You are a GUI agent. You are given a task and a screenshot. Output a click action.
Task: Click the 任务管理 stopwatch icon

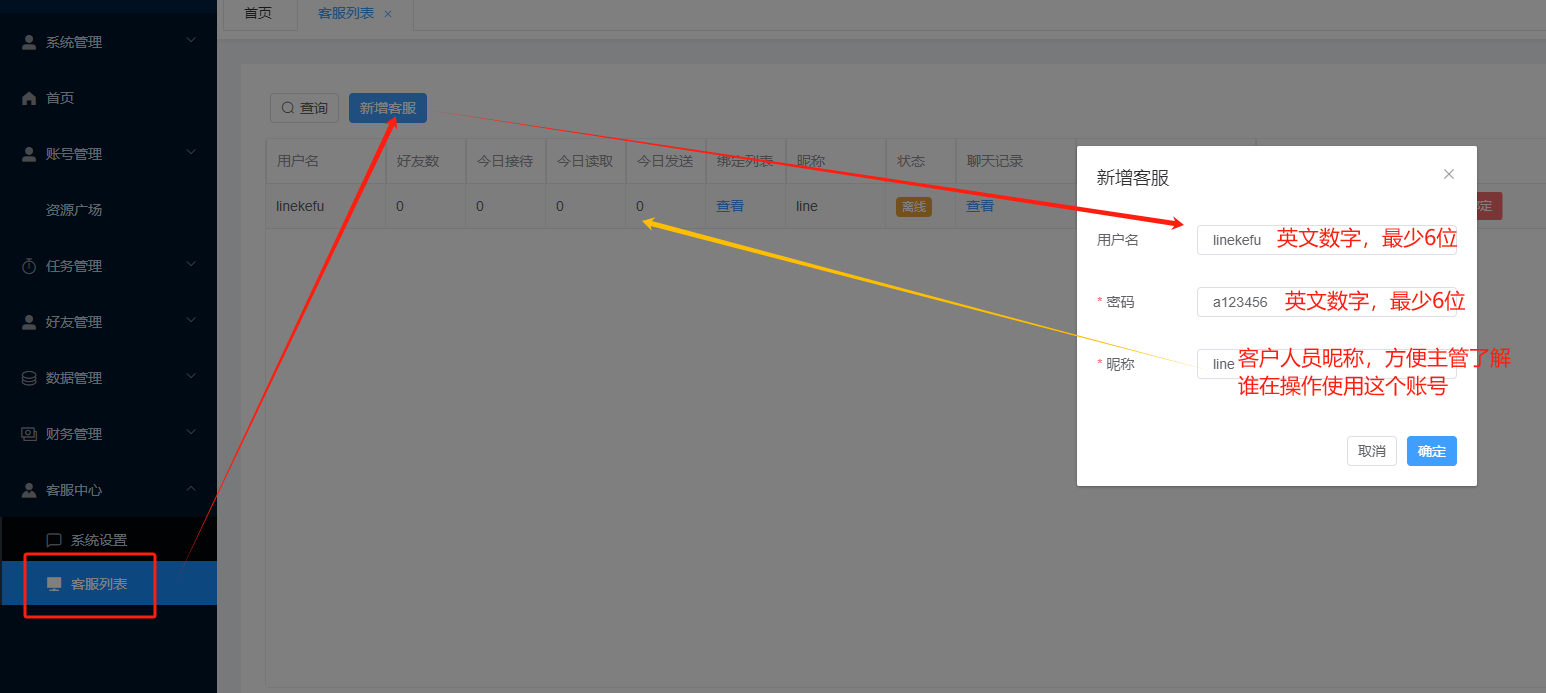click(29, 266)
